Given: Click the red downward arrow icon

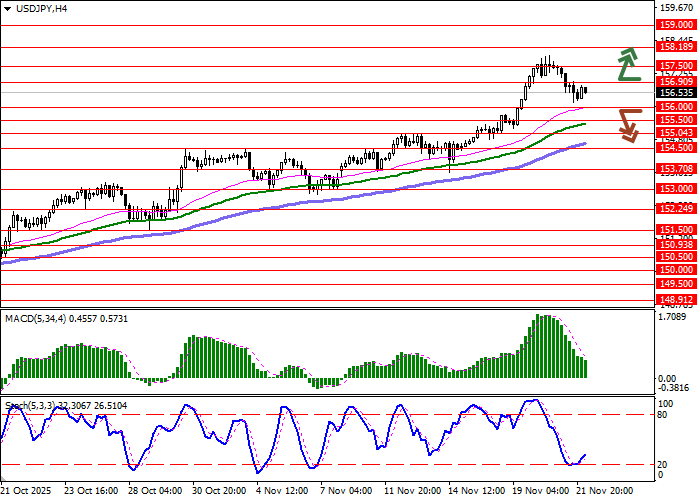Looking at the screenshot, I should tap(628, 124).
